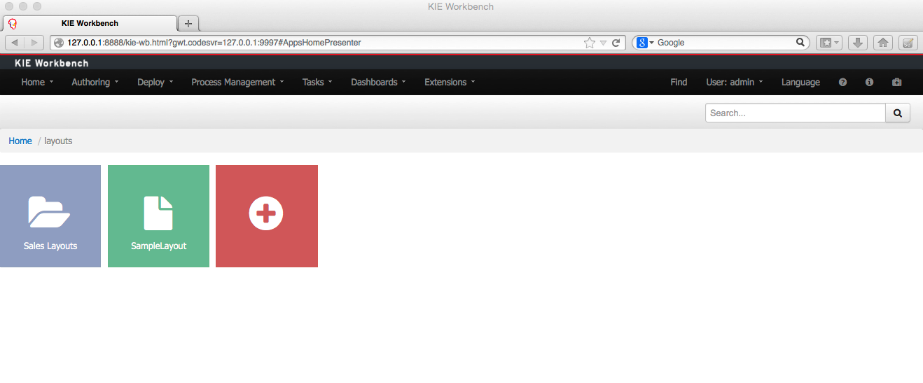Open the User: admin dropdown
Viewport: 923px width, 383px height.
[x=734, y=82]
